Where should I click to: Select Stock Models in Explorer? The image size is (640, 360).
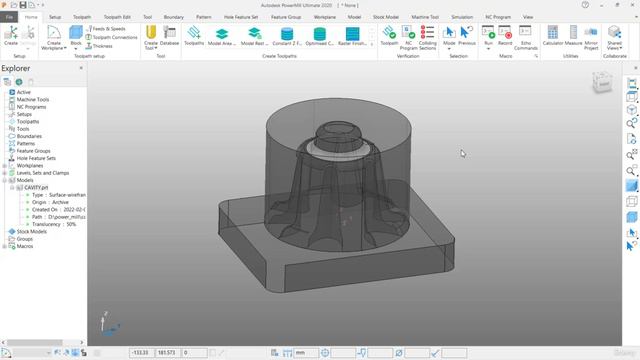click(31, 232)
